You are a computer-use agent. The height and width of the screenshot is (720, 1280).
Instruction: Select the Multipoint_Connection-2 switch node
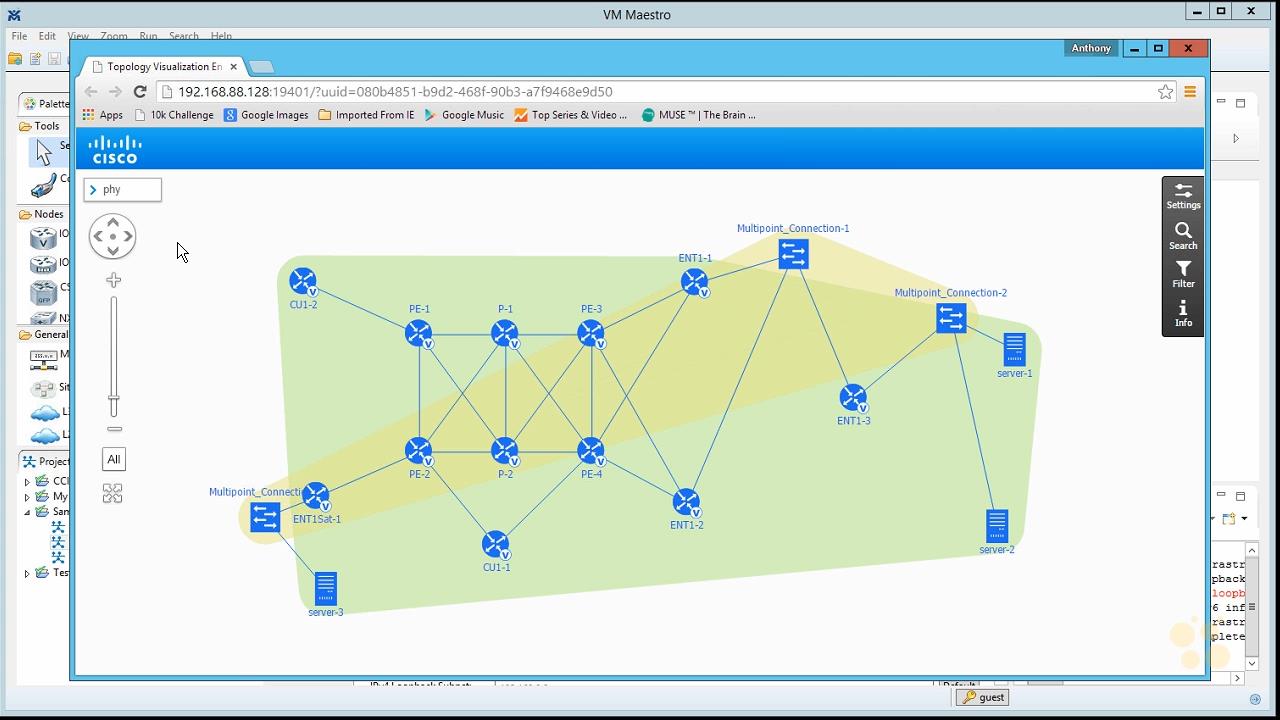[x=951, y=318]
